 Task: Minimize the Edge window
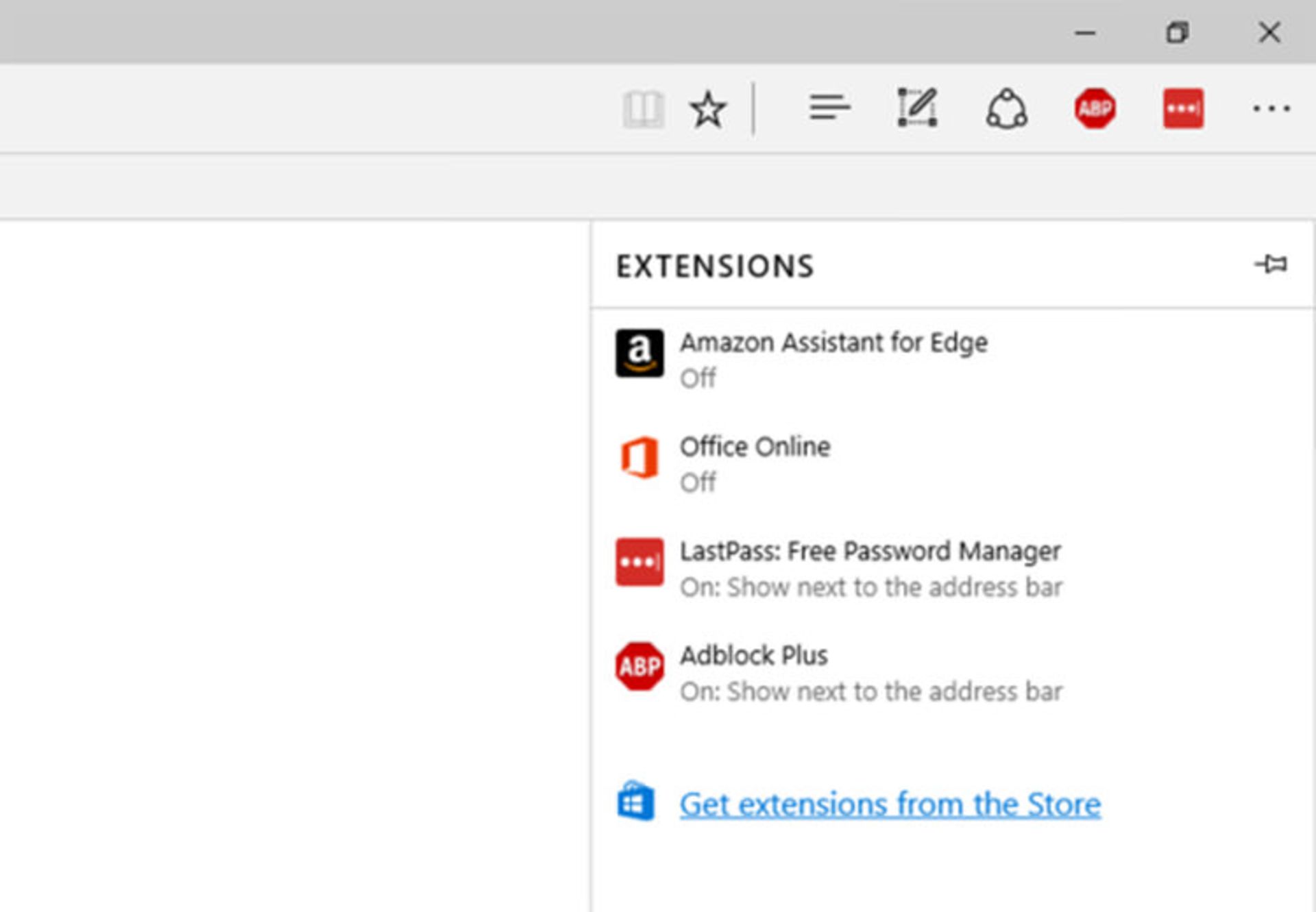point(1085,32)
